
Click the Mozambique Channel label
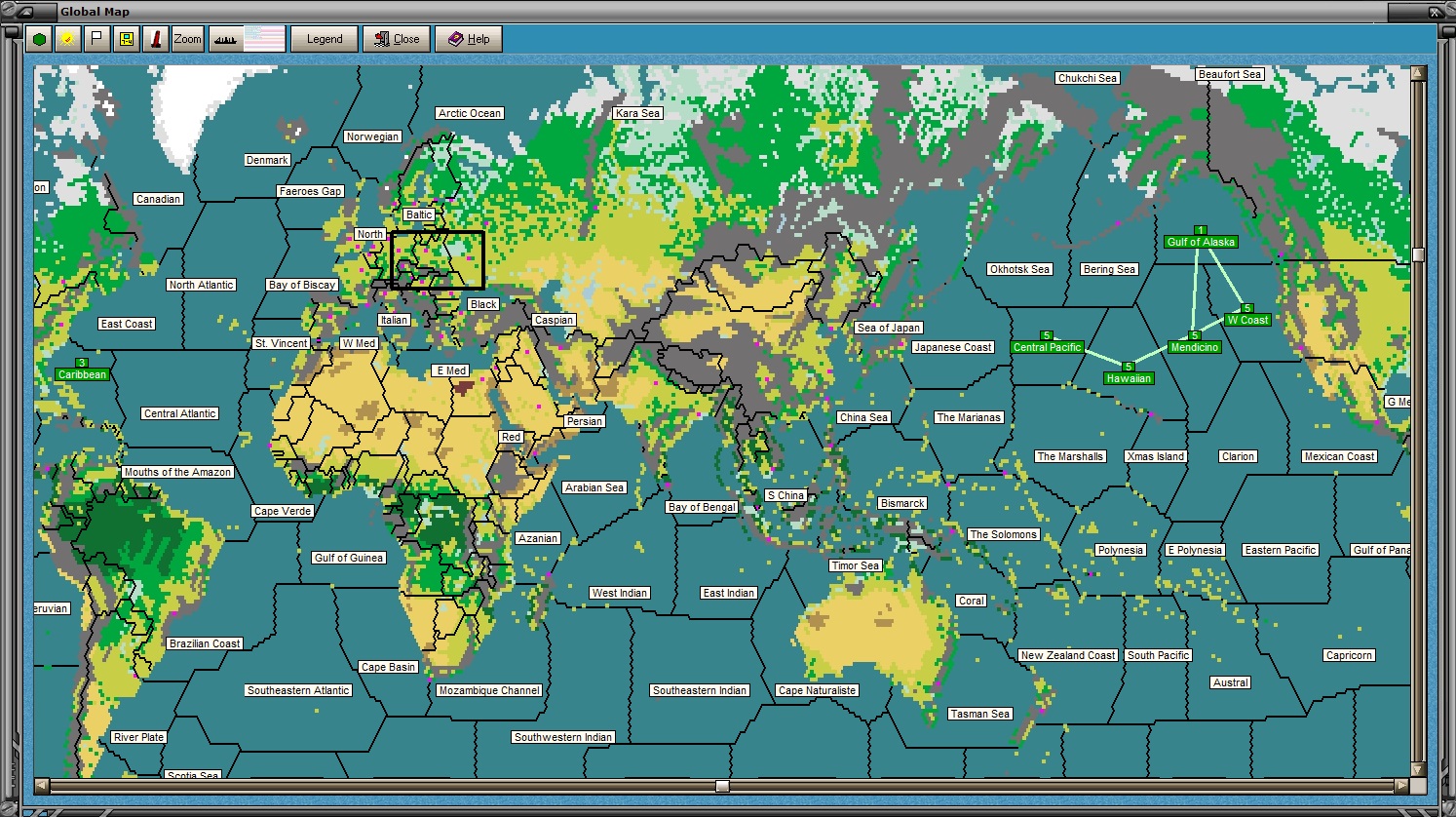489,690
